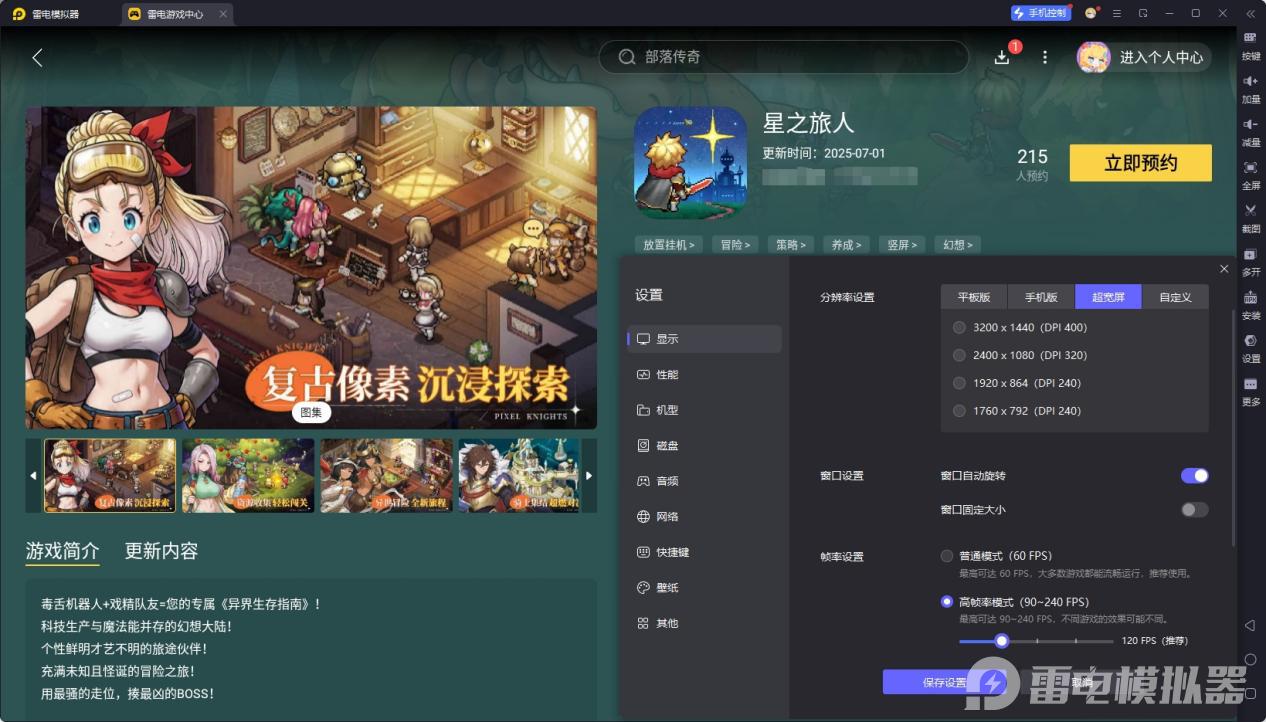Show previous gallery thumbnails arrow

pyautogui.click(x=33, y=476)
